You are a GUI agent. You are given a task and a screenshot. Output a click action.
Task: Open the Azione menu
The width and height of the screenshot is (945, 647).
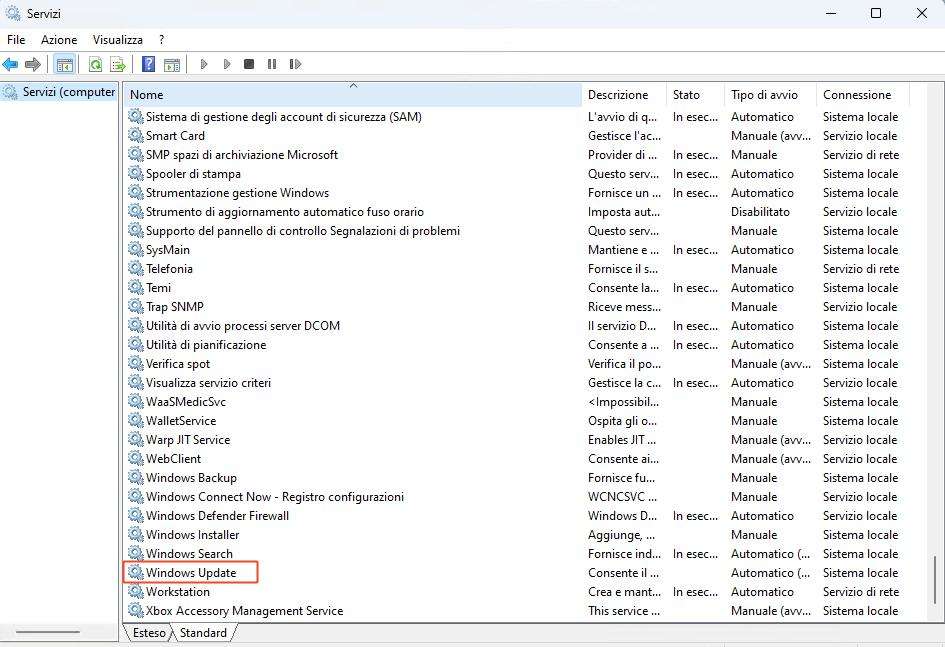coord(59,40)
